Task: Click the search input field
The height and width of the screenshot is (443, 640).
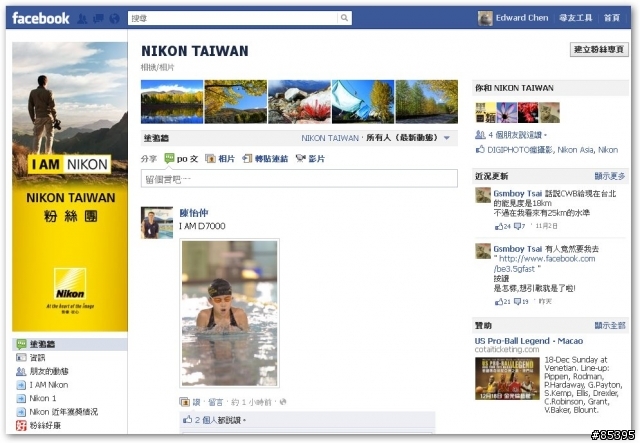Action: tap(233, 18)
